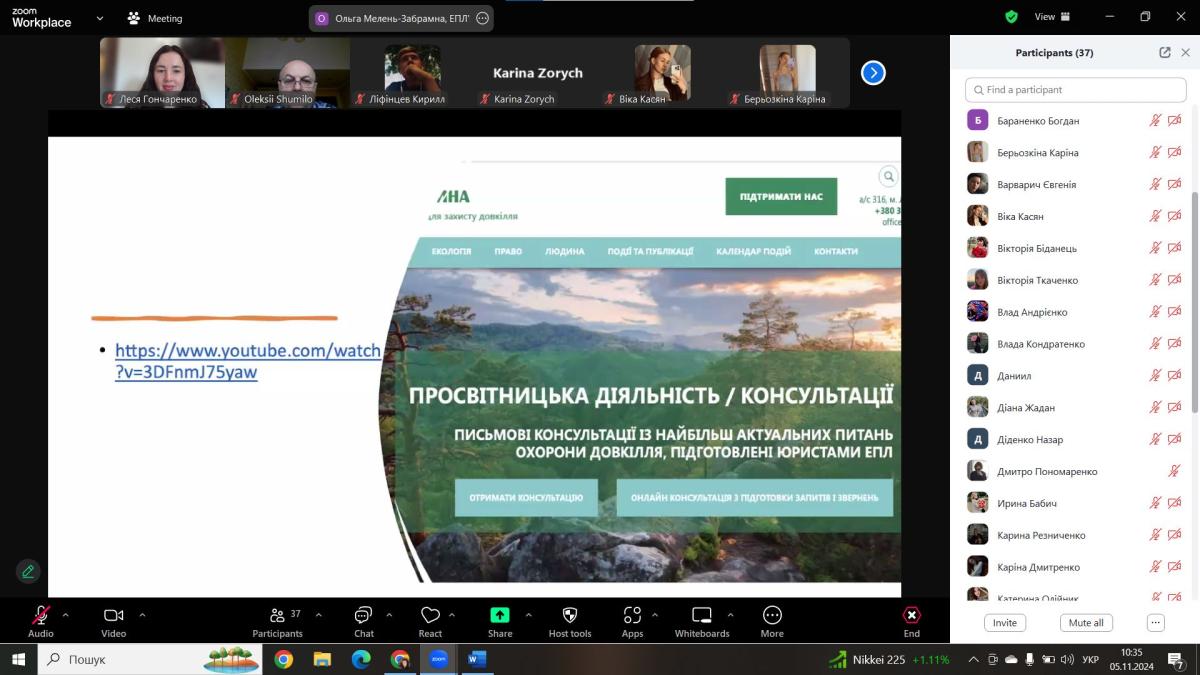Expand the React options arrow
Image resolution: width=1200 pixels, height=675 pixels.
(452, 615)
